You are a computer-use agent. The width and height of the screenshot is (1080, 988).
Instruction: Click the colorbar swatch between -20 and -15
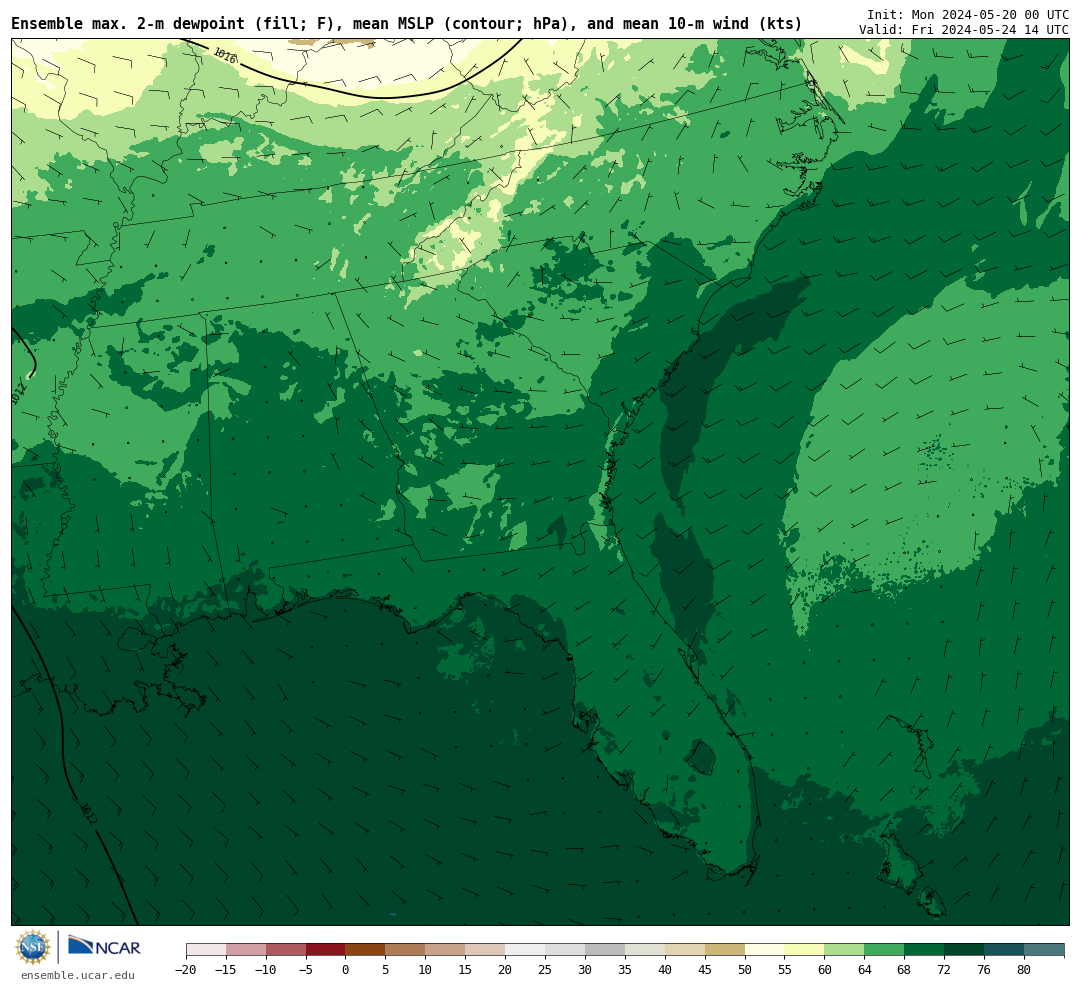coord(206,950)
